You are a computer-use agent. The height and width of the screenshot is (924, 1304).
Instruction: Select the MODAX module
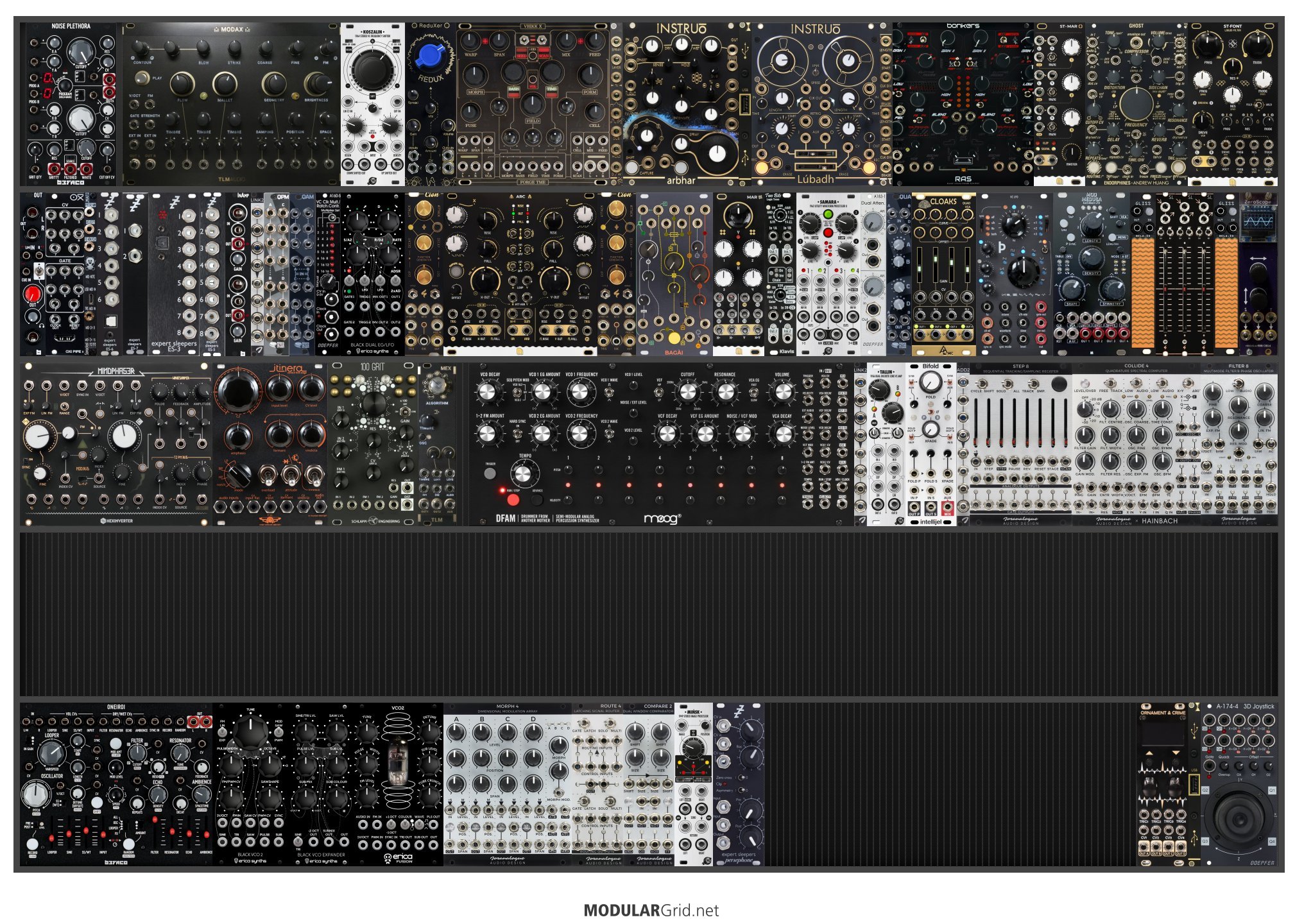point(231,104)
